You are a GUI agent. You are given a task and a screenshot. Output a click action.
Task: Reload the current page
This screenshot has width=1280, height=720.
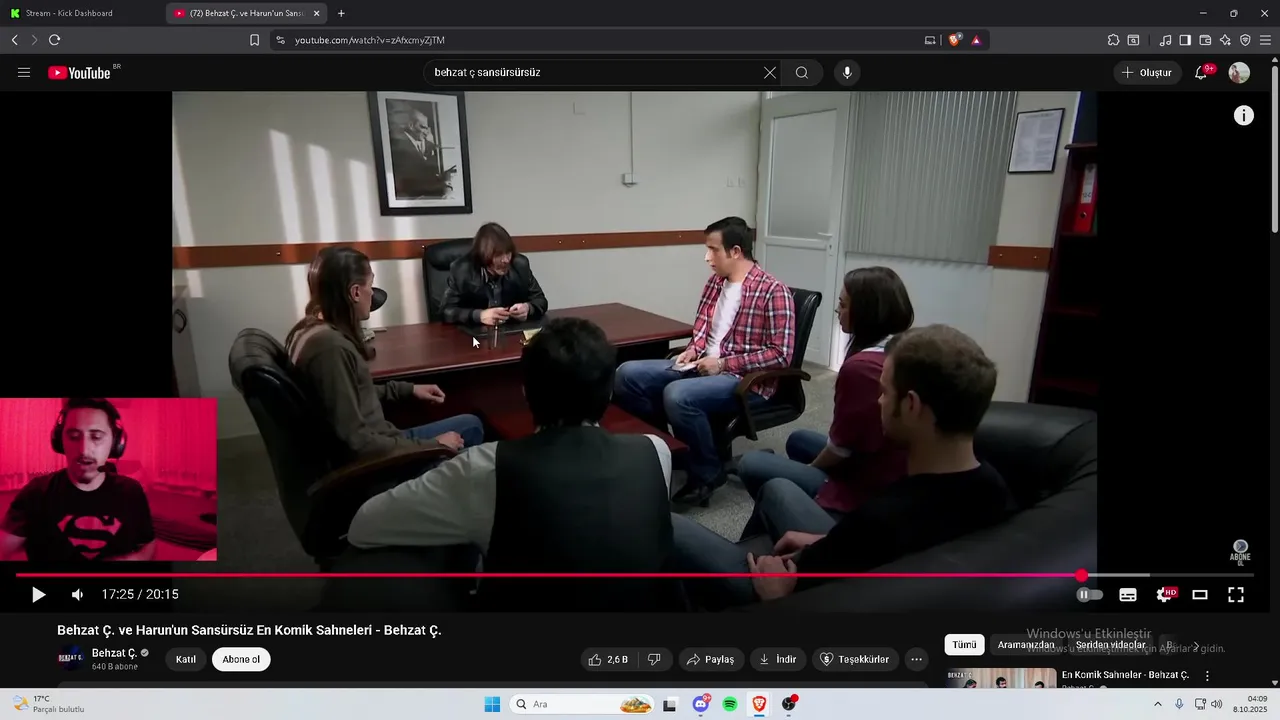(54, 40)
